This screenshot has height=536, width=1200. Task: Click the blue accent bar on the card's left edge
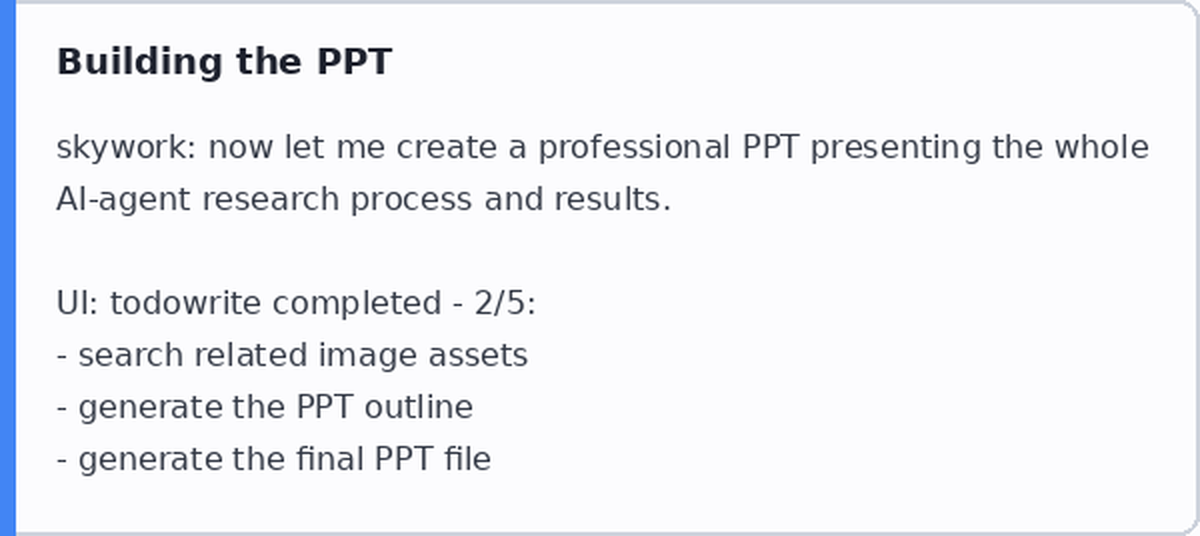pyautogui.click(x=8, y=268)
